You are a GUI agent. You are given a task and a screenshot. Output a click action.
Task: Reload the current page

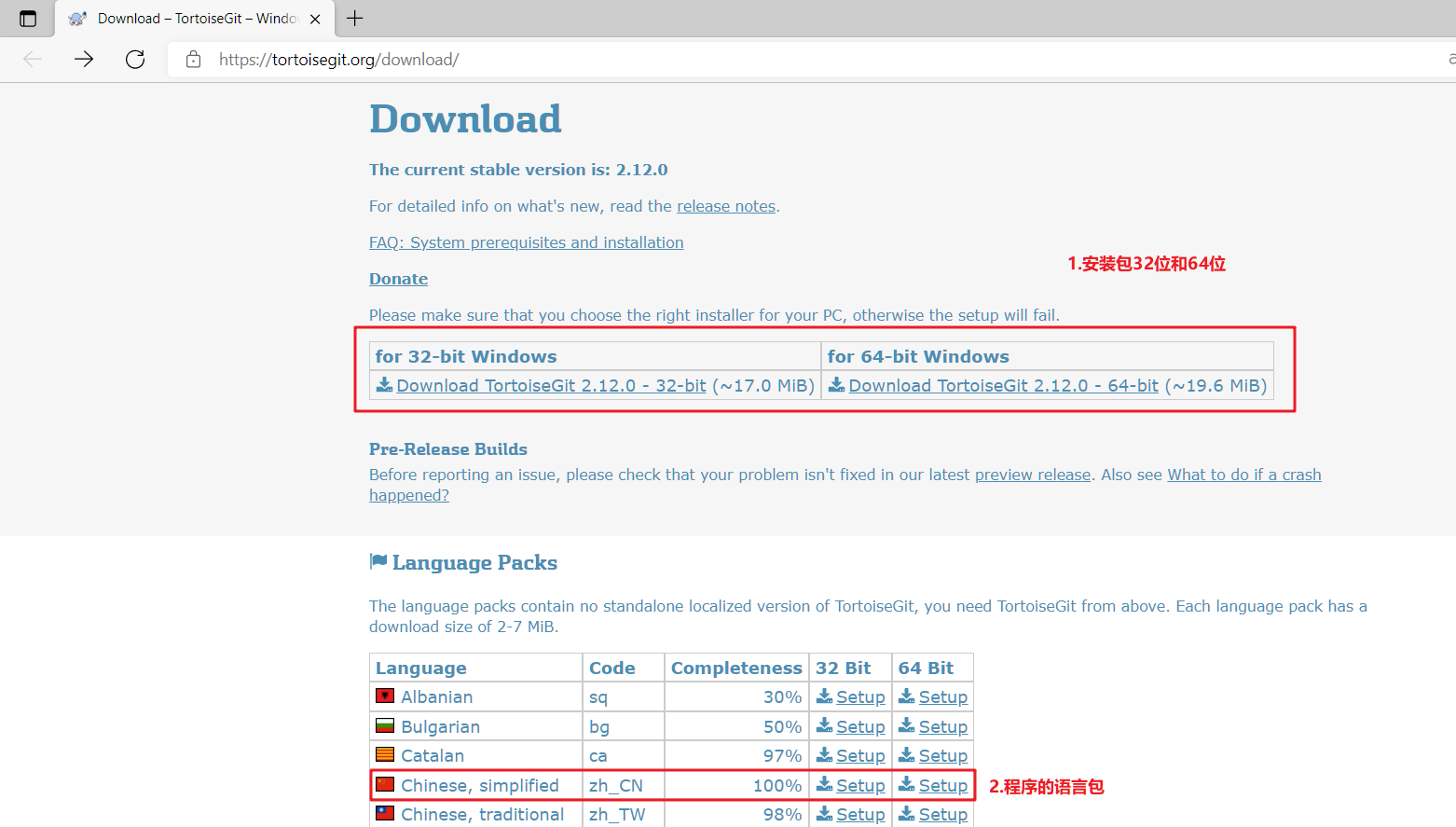(135, 60)
